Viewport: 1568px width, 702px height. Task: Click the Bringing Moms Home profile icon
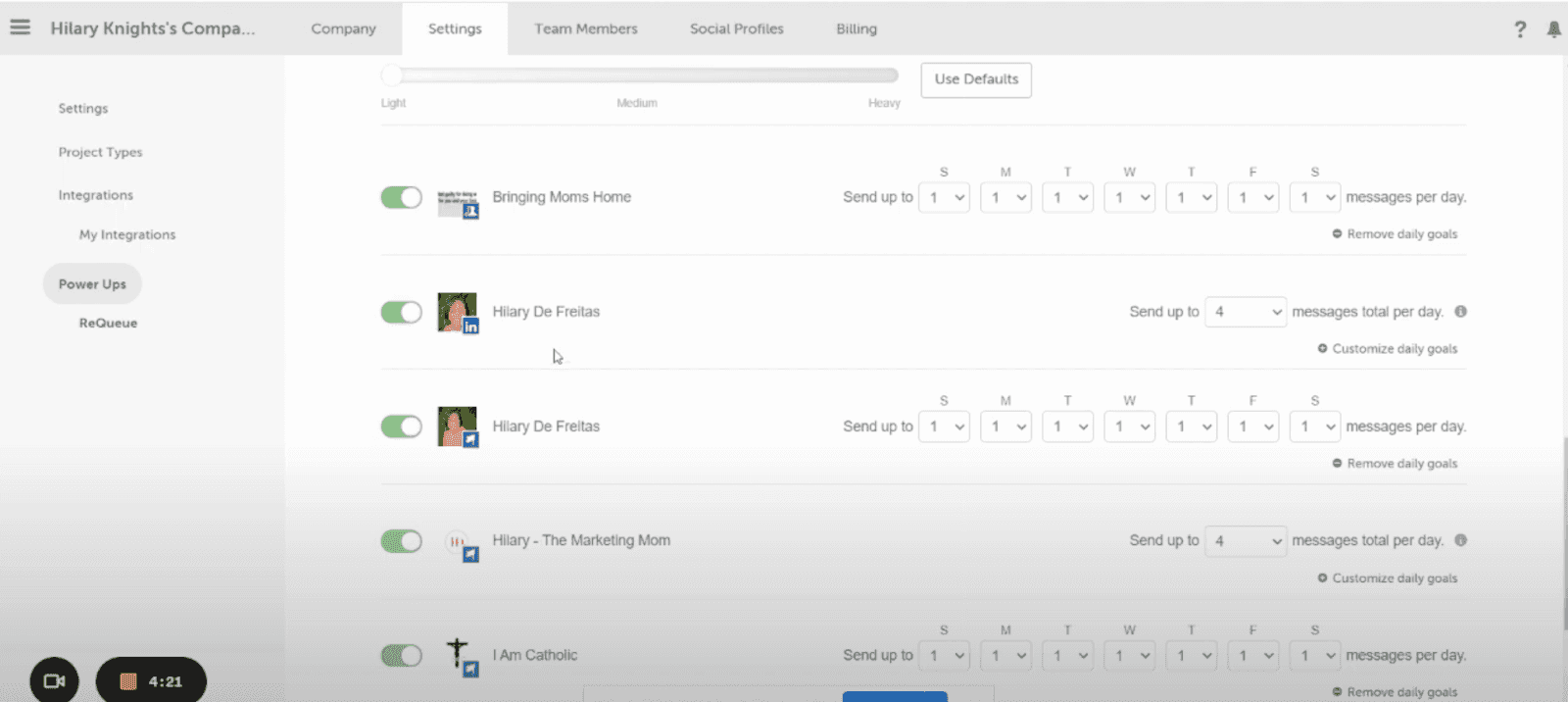pyautogui.click(x=457, y=202)
